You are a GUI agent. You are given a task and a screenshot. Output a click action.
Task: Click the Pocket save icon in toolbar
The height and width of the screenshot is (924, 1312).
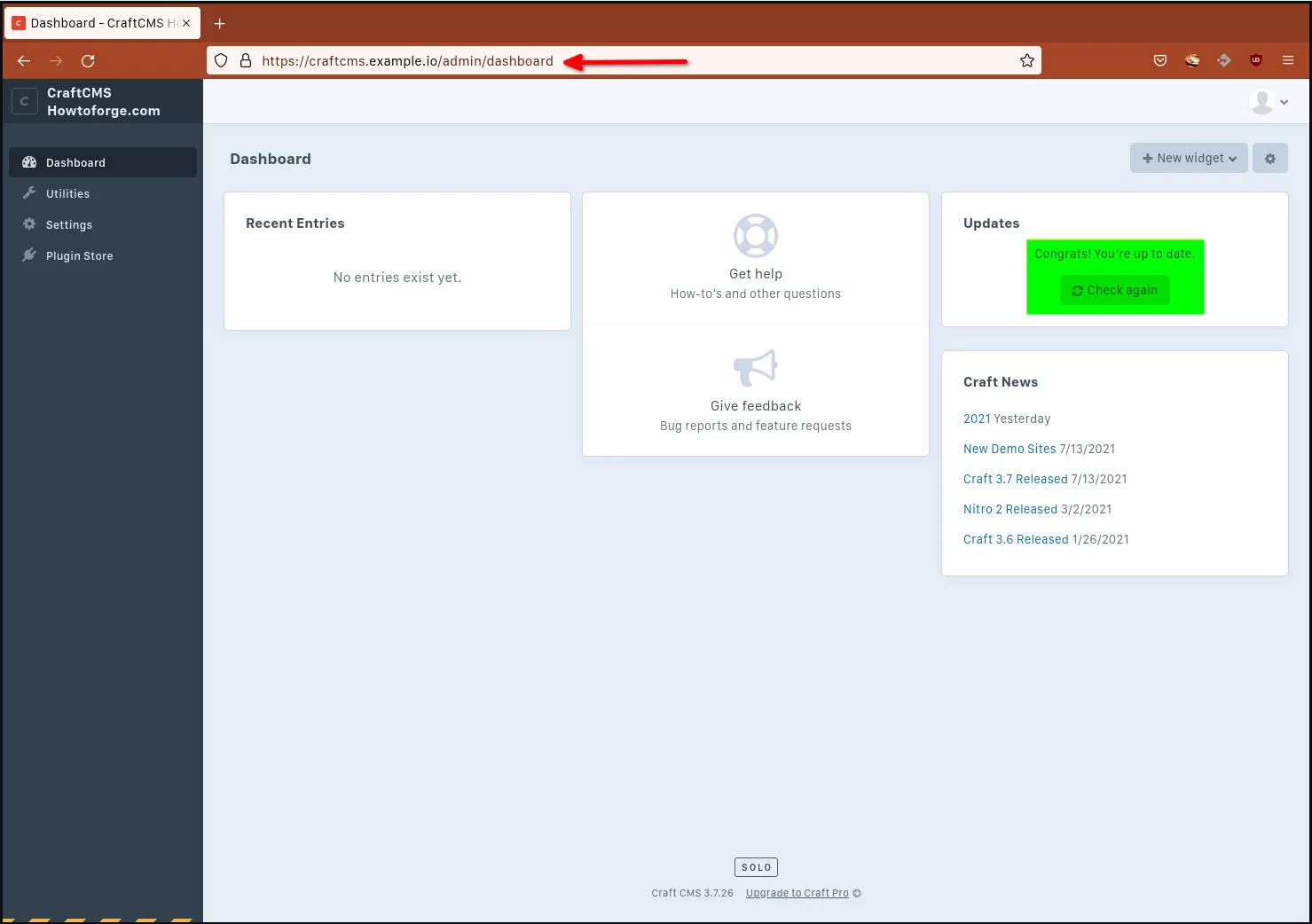point(1160,60)
